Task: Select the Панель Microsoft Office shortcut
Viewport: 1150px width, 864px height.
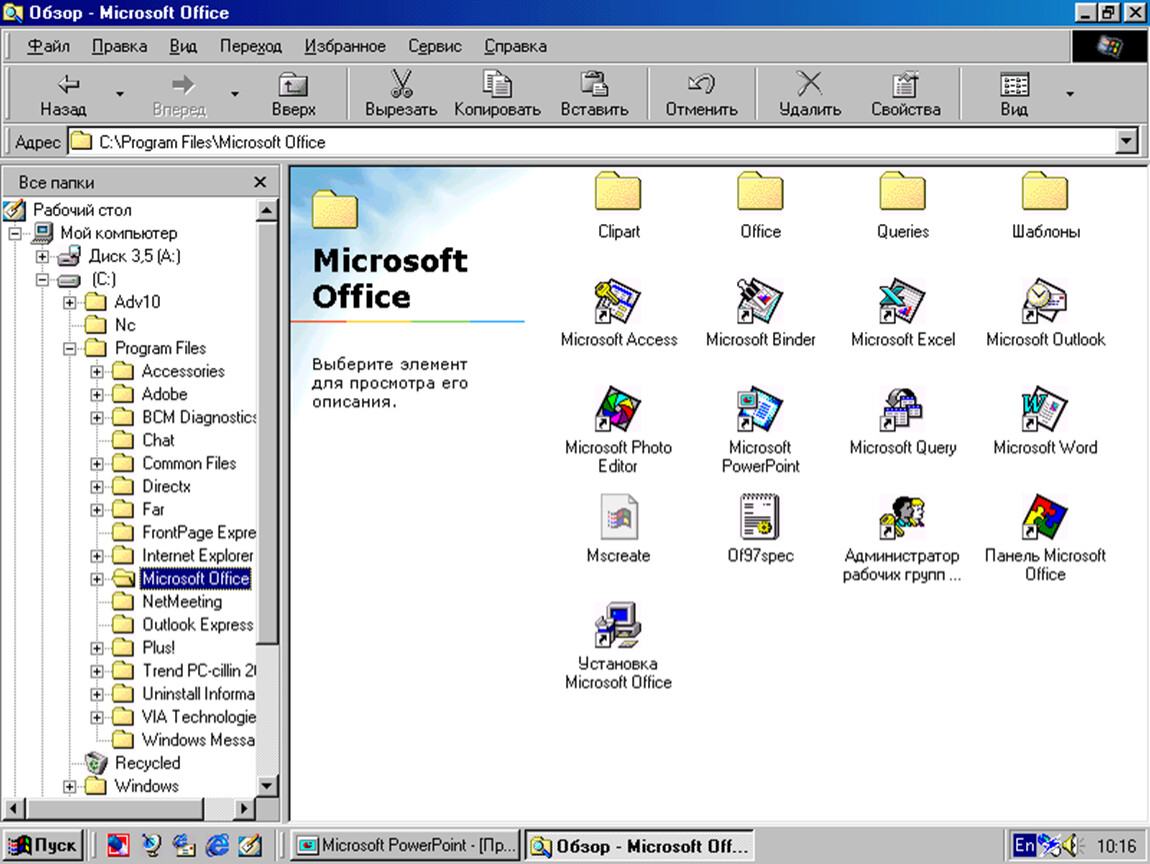Action: click(1044, 517)
